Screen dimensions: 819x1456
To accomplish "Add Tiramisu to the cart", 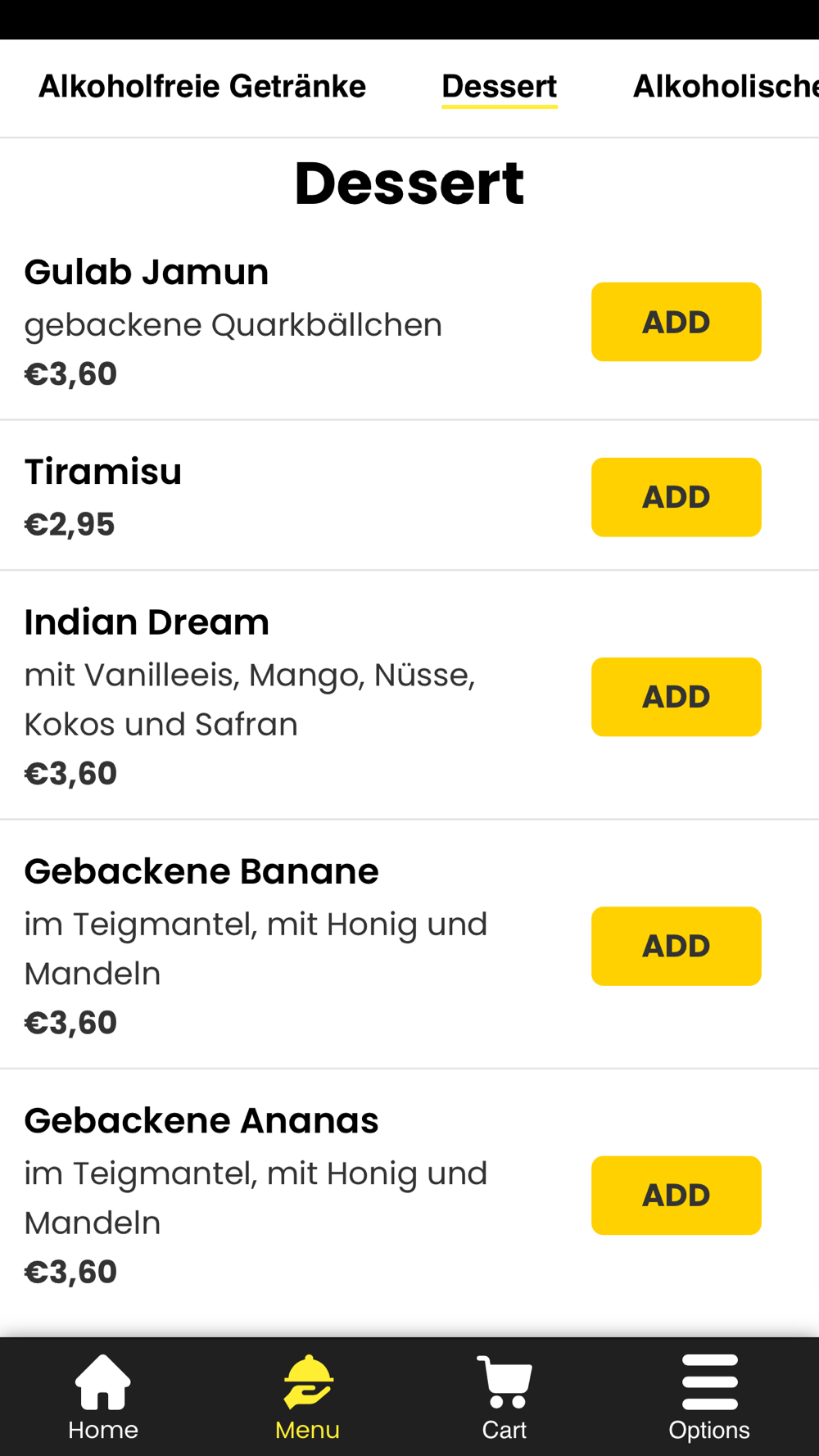I will point(676,497).
